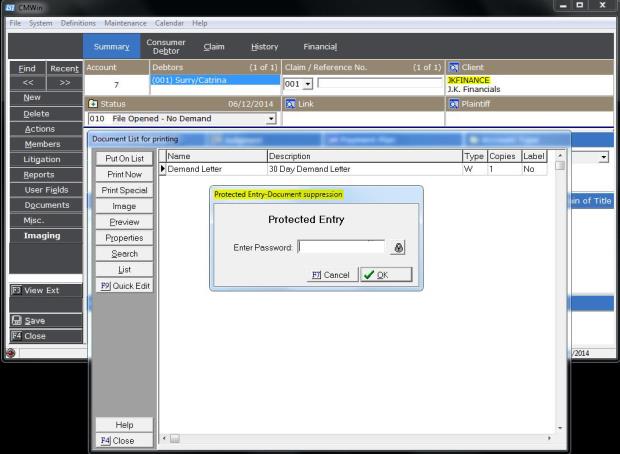Click the Print Now button
620x454 pixels.
124,174
